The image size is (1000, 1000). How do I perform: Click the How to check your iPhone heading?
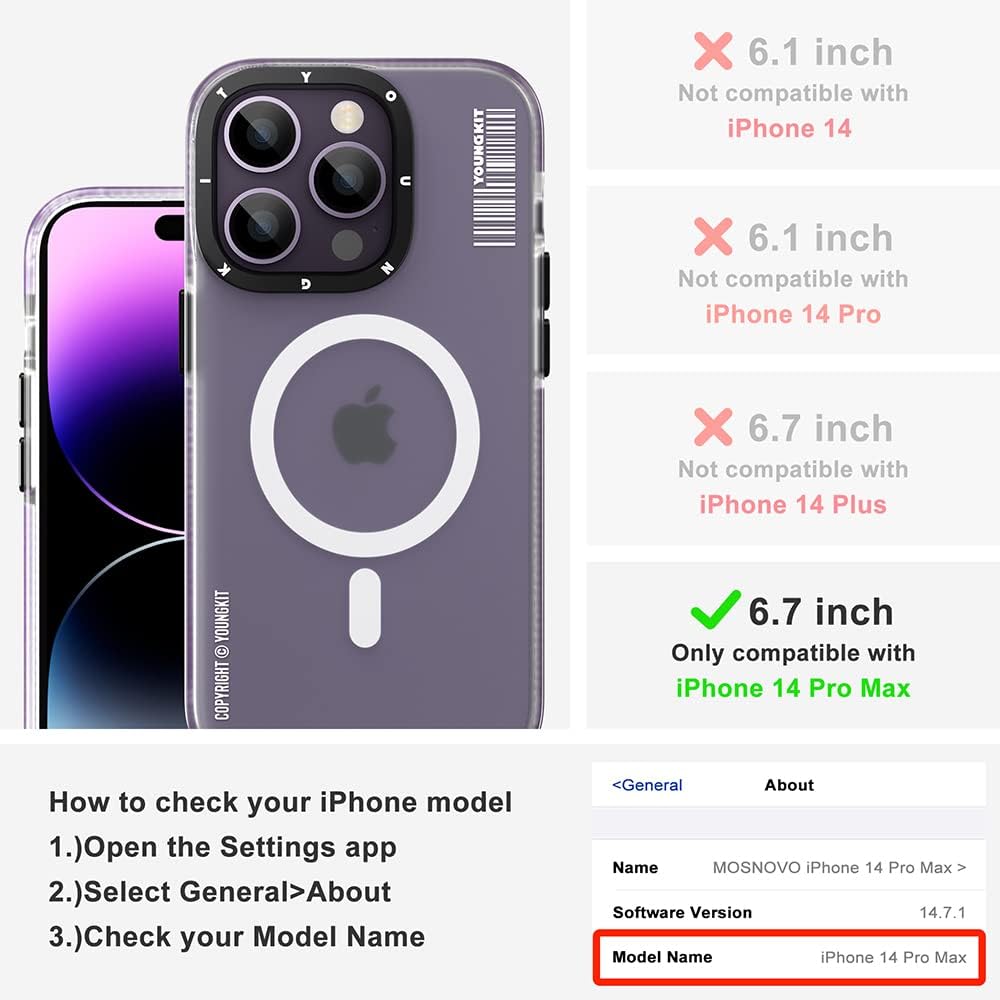click(281, 802)
